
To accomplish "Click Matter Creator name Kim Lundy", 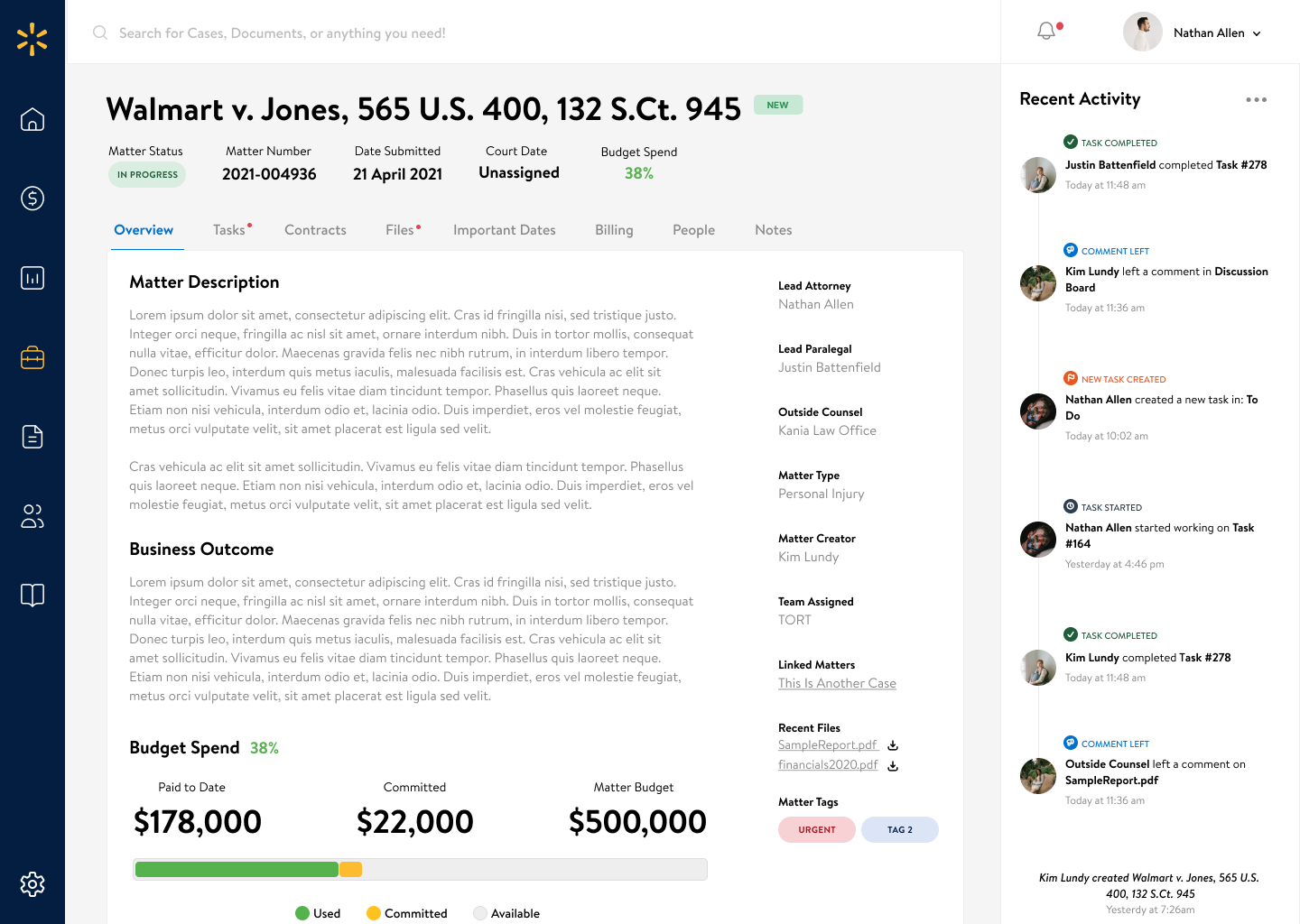I will click(809, 557).
